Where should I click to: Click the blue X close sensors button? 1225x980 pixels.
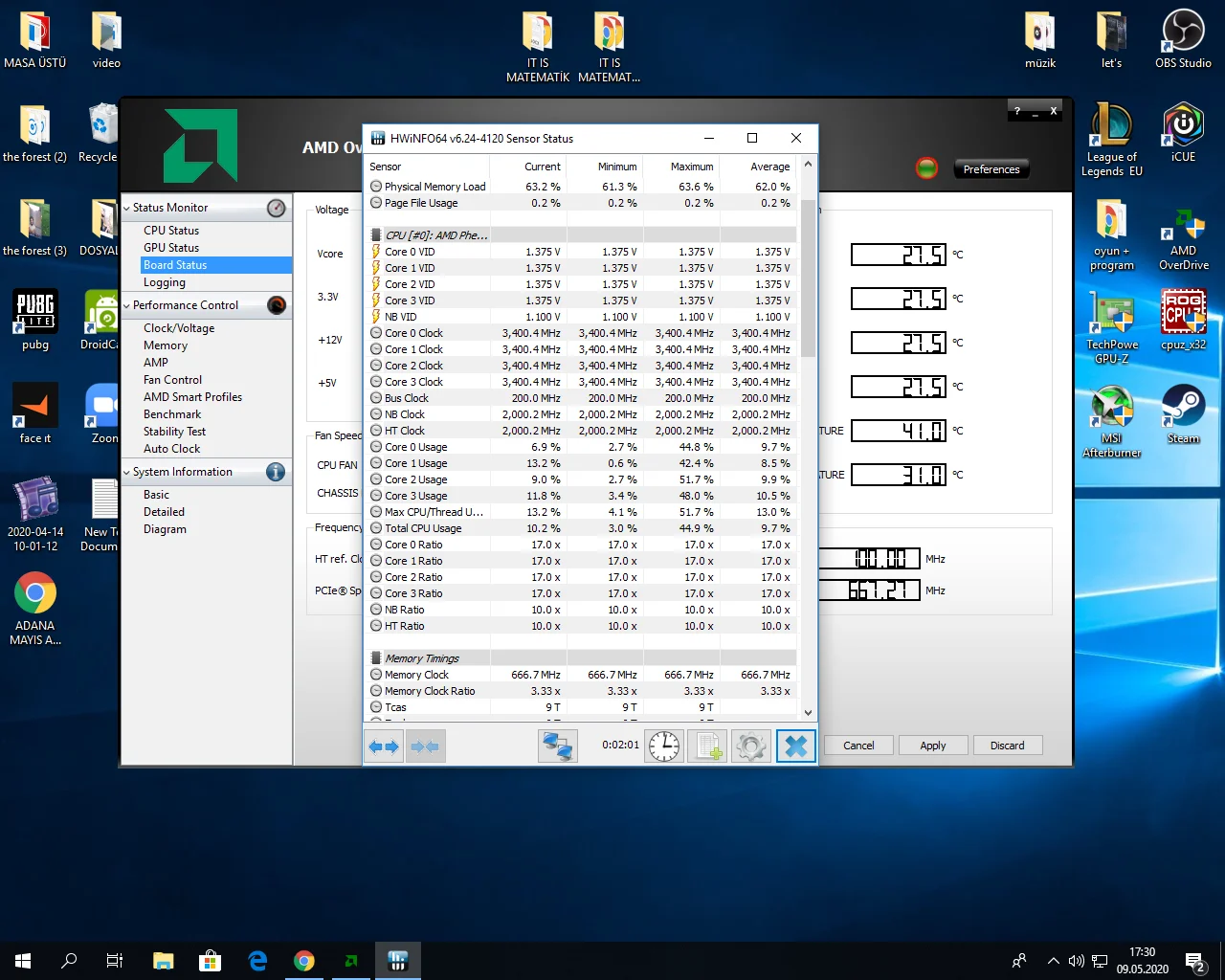795,746
